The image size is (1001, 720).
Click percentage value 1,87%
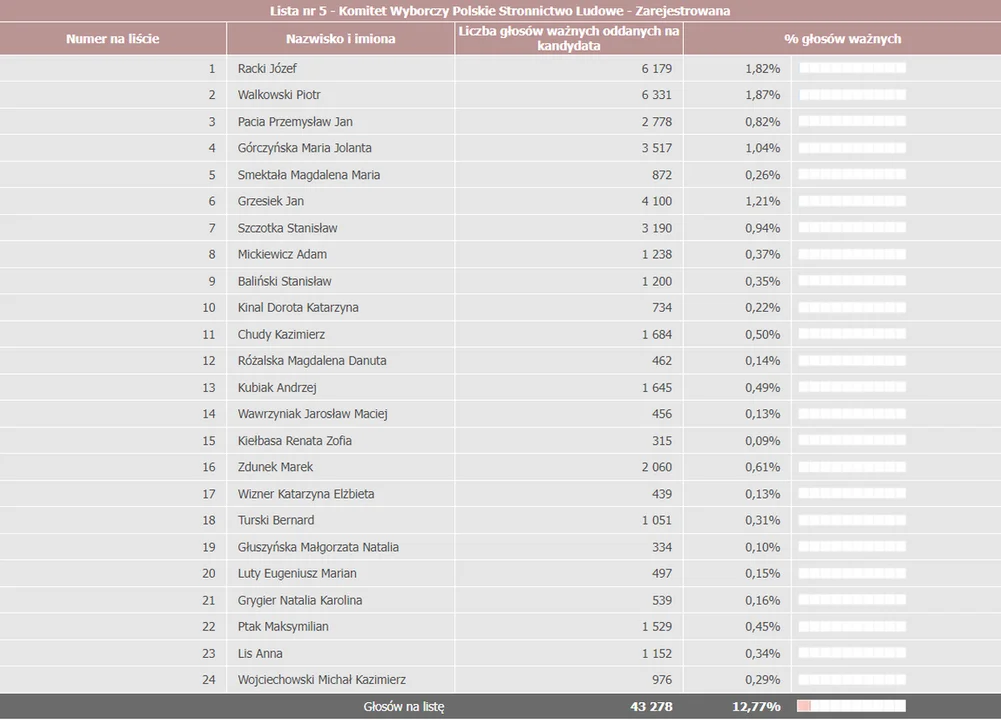(x=762, y=94)
